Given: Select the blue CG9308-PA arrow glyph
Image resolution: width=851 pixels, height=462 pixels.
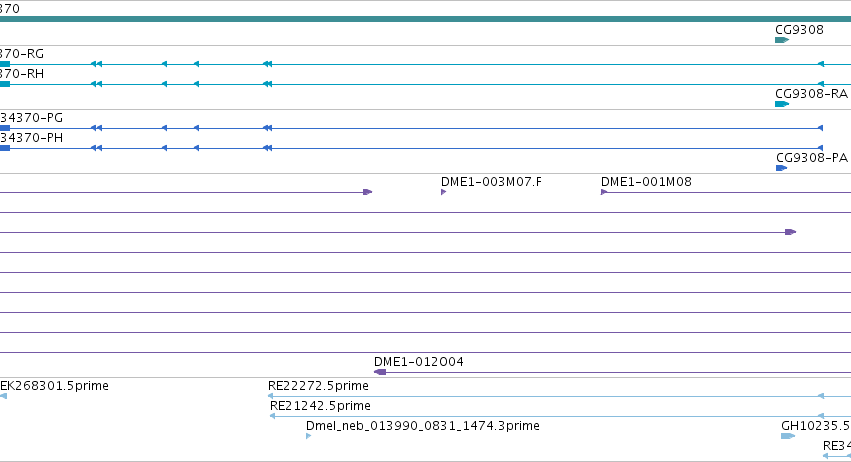Looking at the screenshot, I should (x=782, y=168).
